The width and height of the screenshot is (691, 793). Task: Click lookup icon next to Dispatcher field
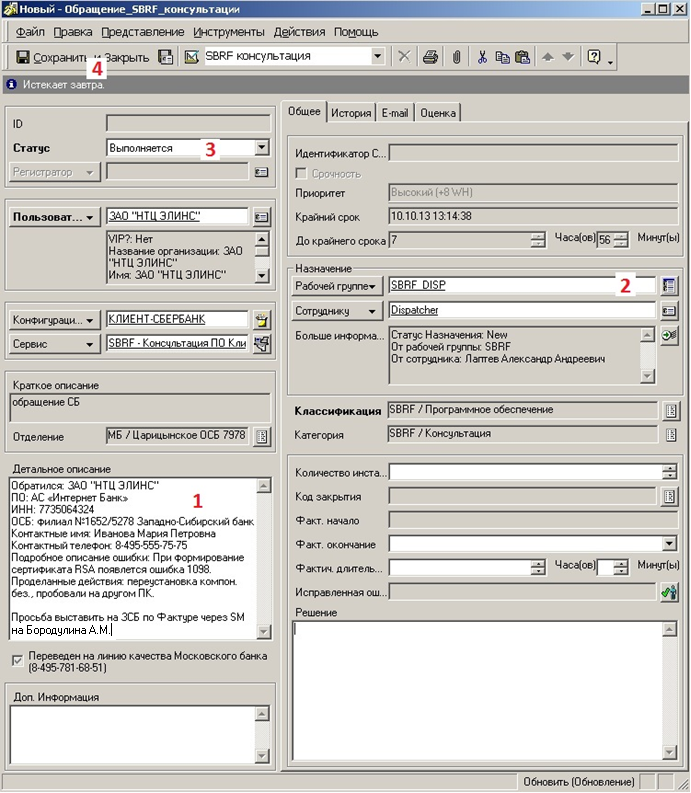pyautogui.click(x=669, y=310)
